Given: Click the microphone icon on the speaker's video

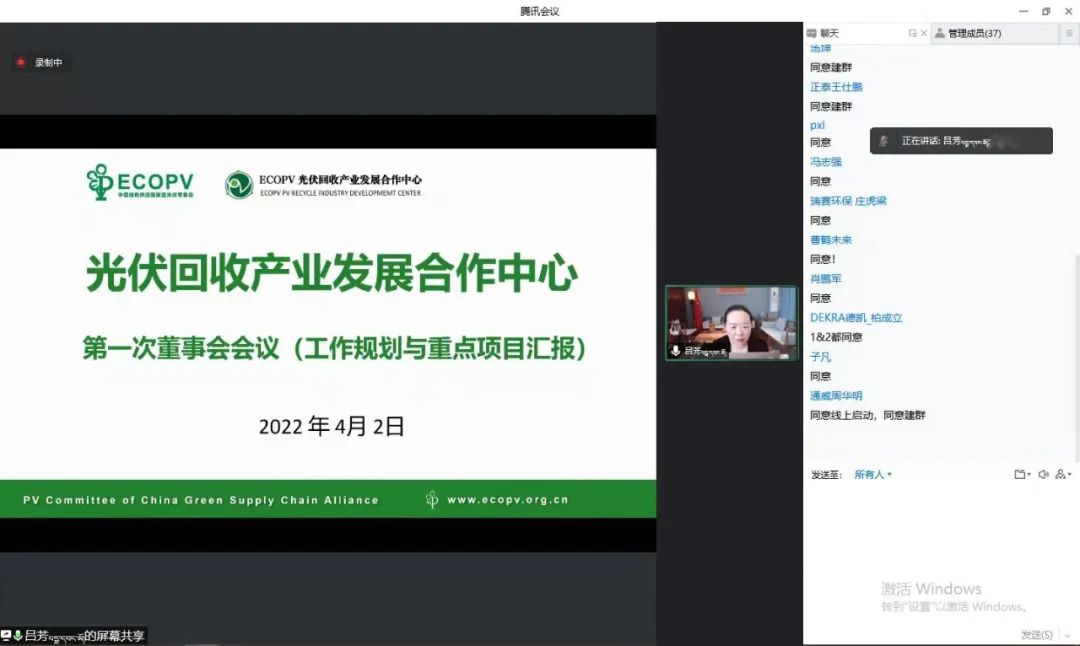Looking at the screenshot, I should coord(676,351).
